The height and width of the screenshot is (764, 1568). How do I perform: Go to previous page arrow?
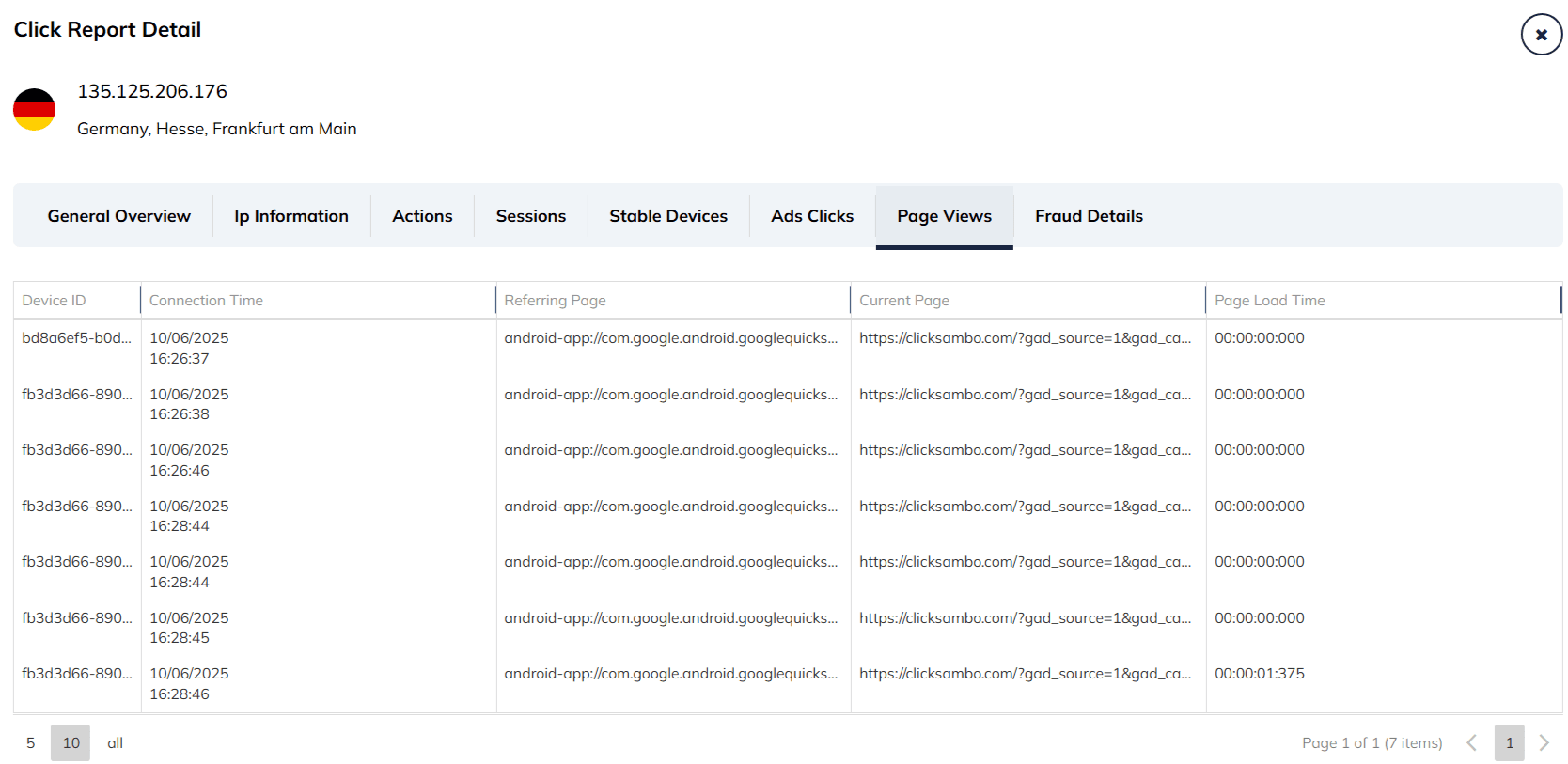pyautogui.click(x=1471, y=742)
